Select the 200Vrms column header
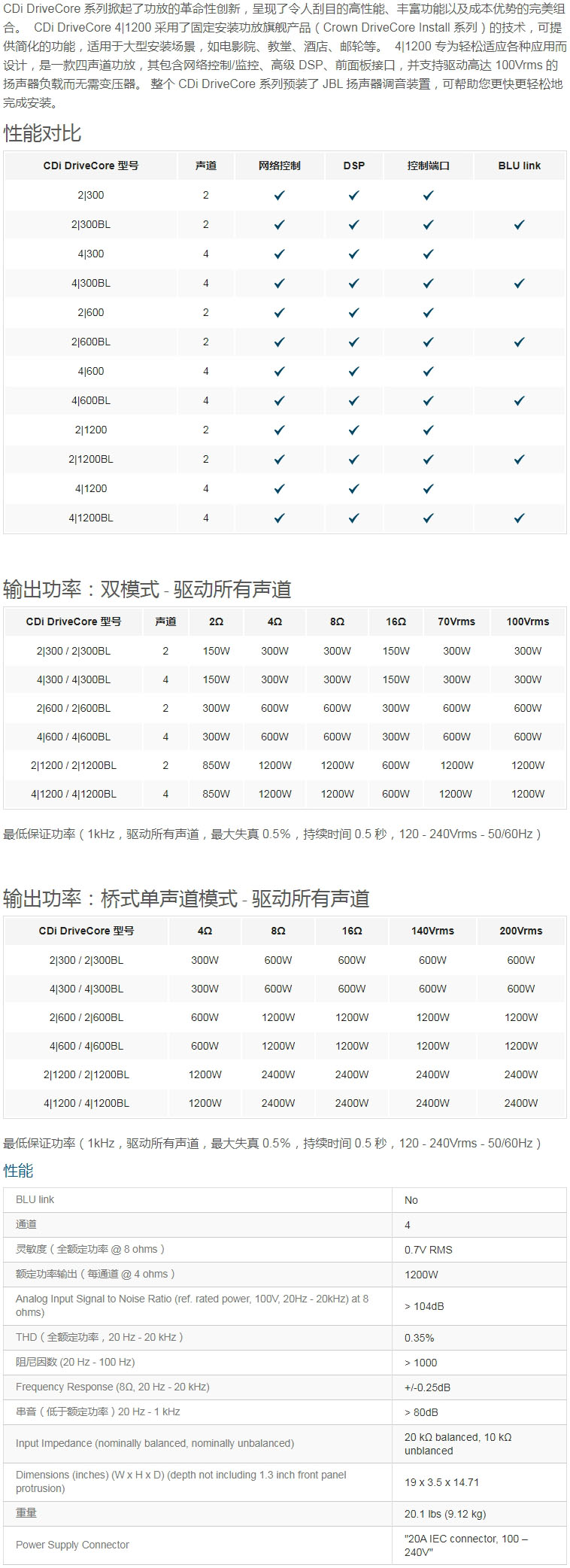570x1568 pixels. (x=520, y=931)
